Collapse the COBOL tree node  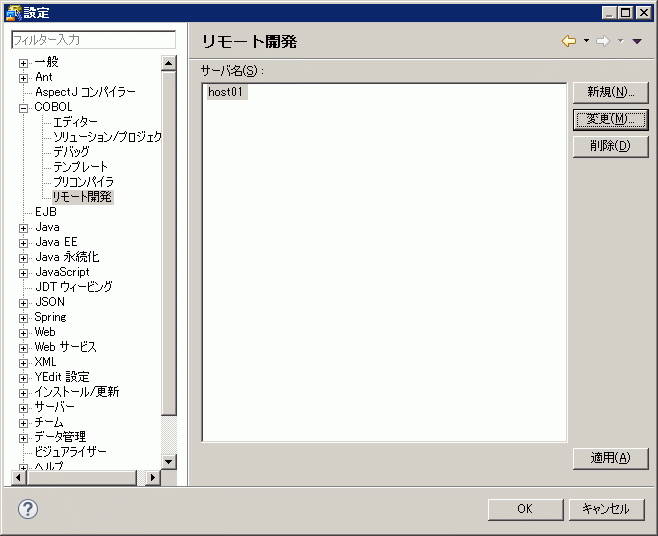pos(24,108)
